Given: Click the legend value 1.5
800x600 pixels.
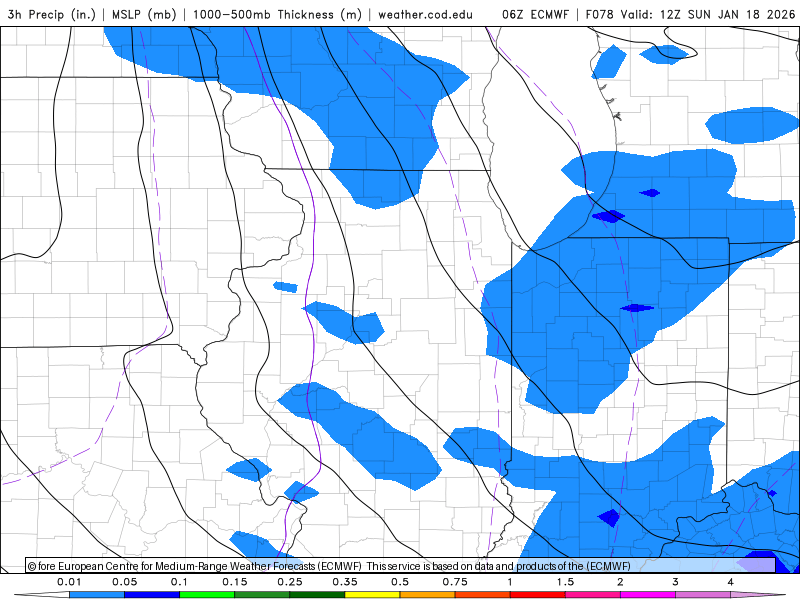Looking at the screenshot, I should (x=565, y=582).
